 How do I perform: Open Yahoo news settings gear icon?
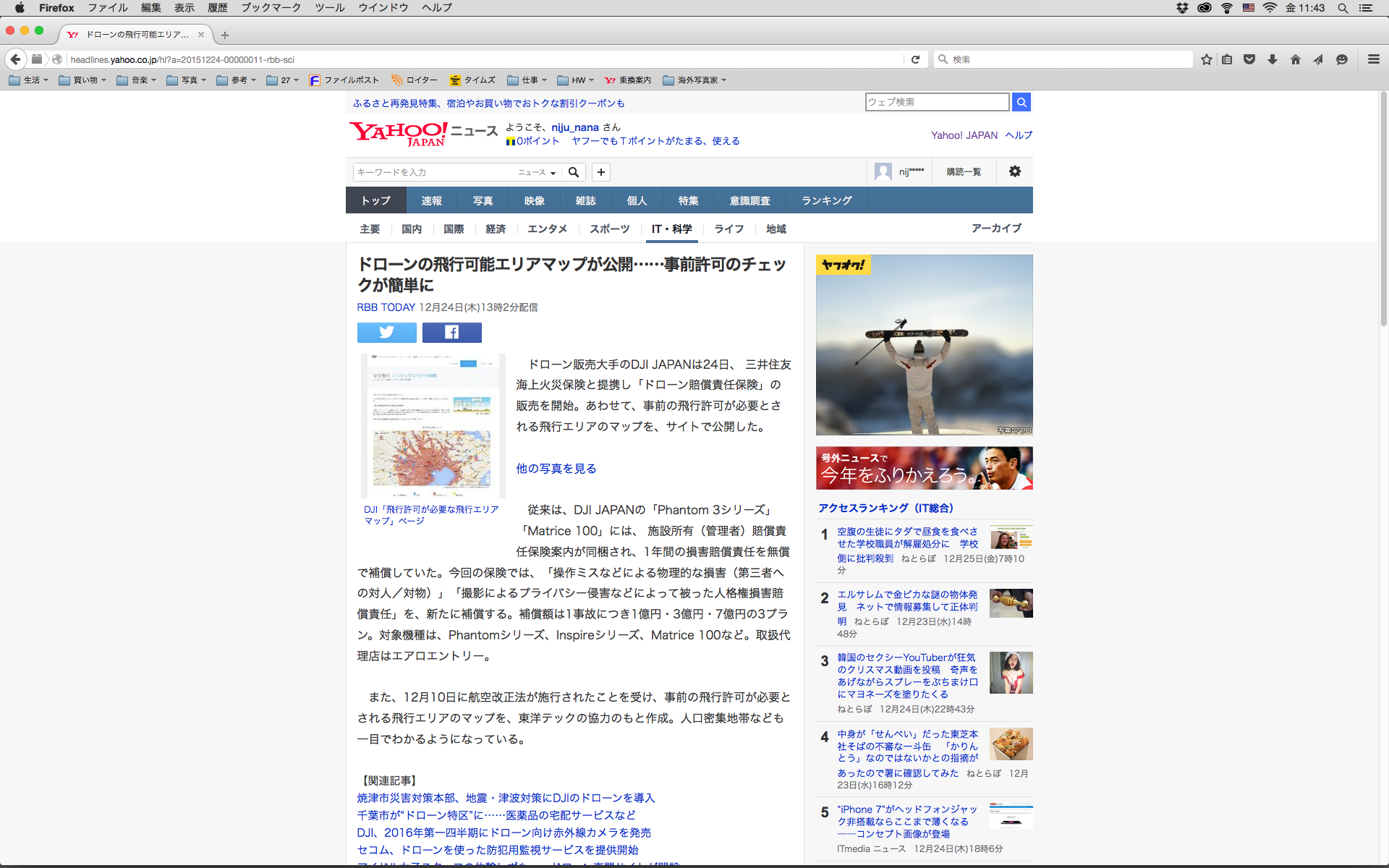point(1014,171)
